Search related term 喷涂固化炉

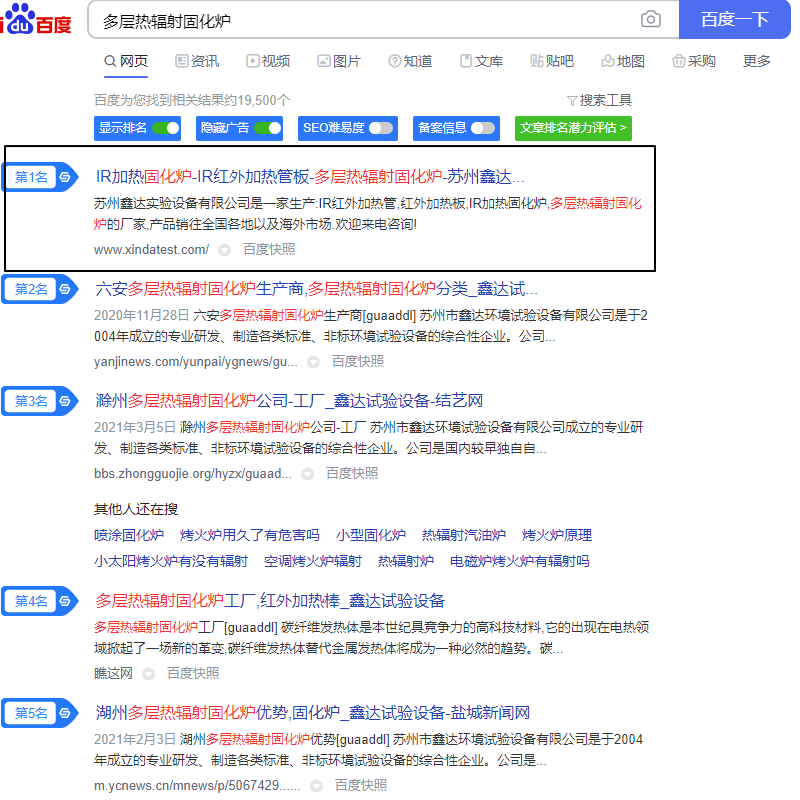tap(129, 535)
